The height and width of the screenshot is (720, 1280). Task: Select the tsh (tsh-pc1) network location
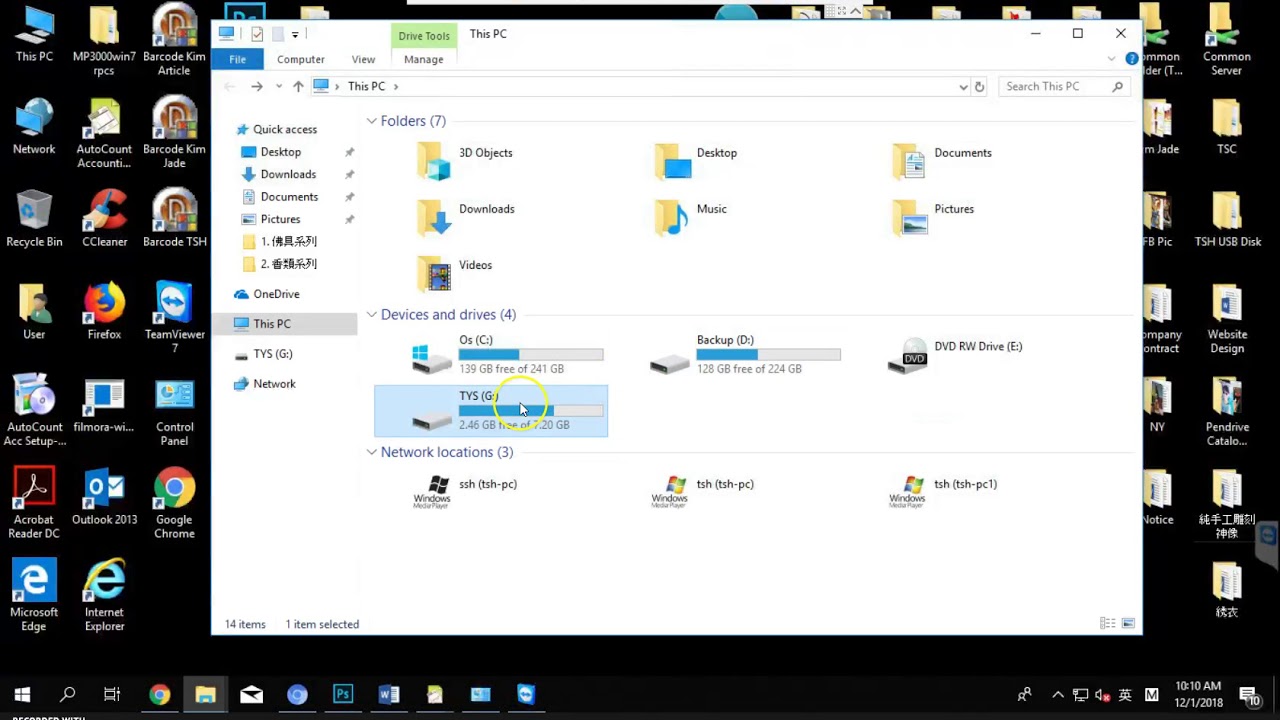click(x=944, y=491)
